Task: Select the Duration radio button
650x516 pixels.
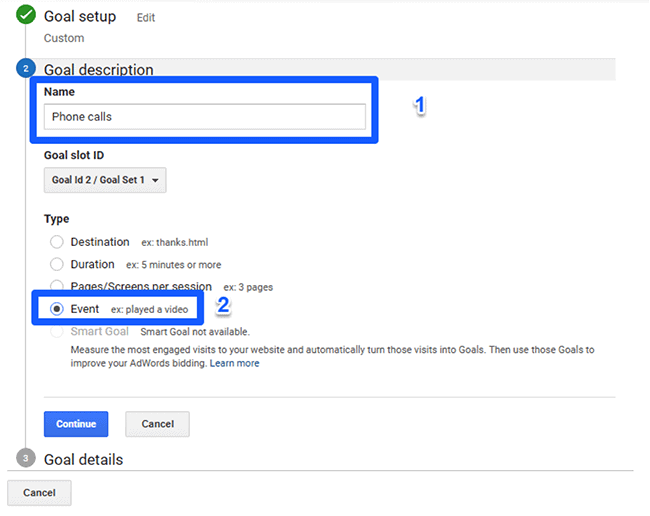Action: (57, 264)
